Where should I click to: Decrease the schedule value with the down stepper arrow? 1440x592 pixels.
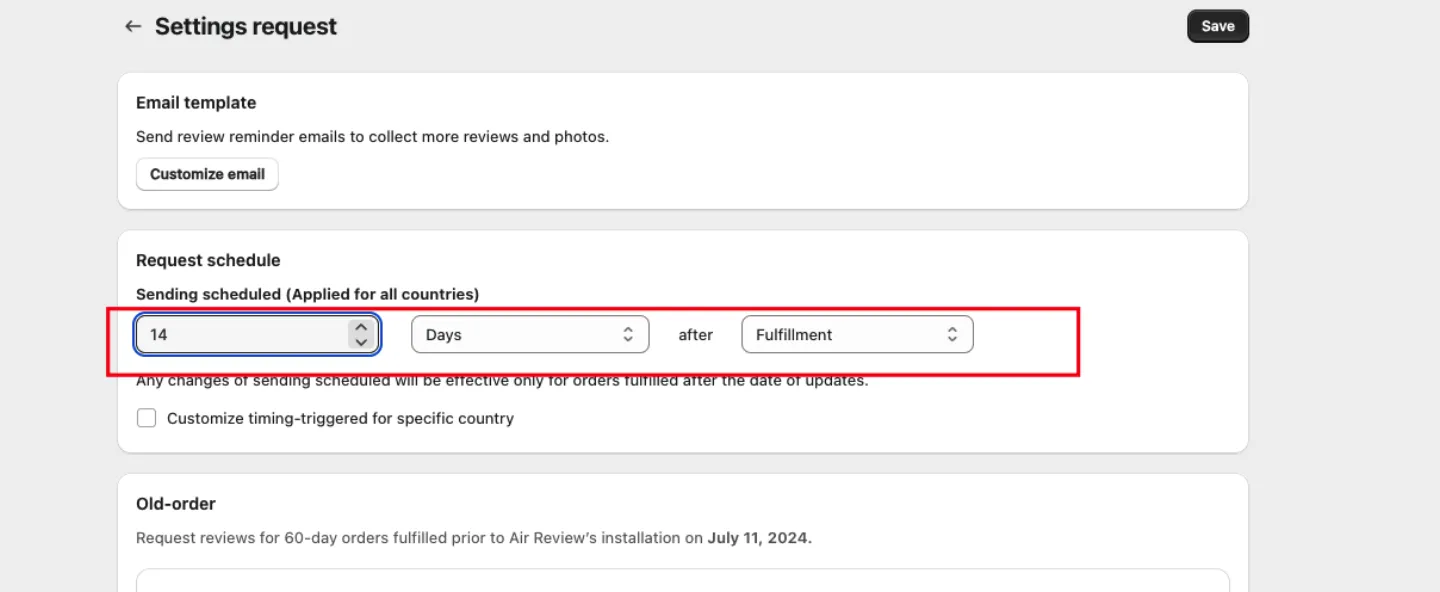click(x=361, y=342)
